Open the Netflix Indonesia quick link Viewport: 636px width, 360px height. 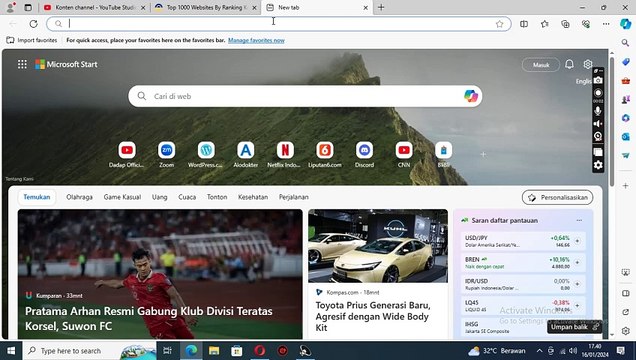285,150
